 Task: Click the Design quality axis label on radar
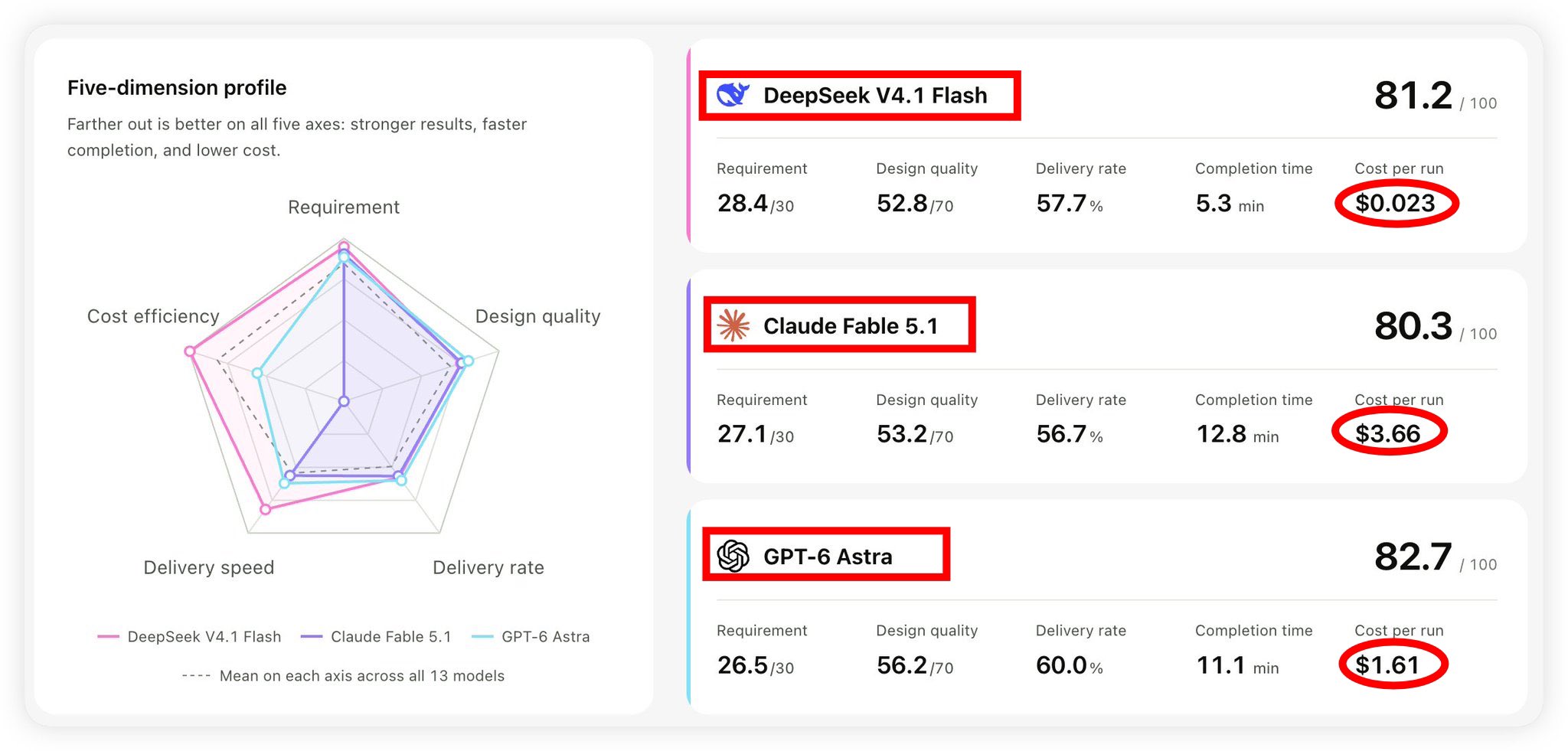[537, 316]
